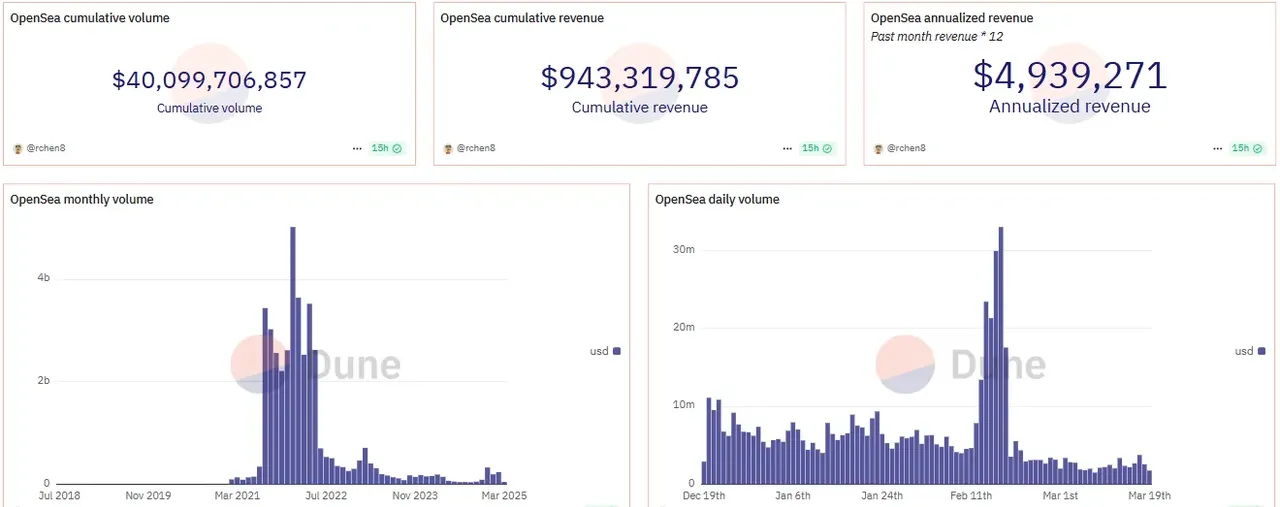Click the 'Jan 6th' axis label
The width and height of the screenshot is (1280, 507).
click(793, 495)
